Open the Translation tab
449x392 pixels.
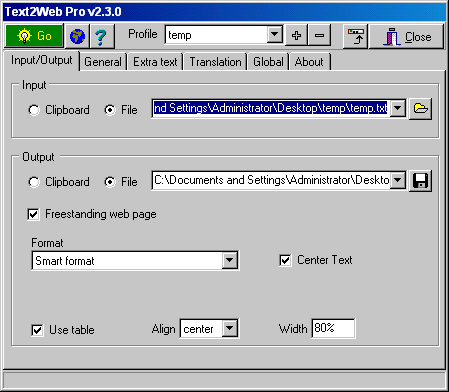pyautogui.click(x=215, y=62)
